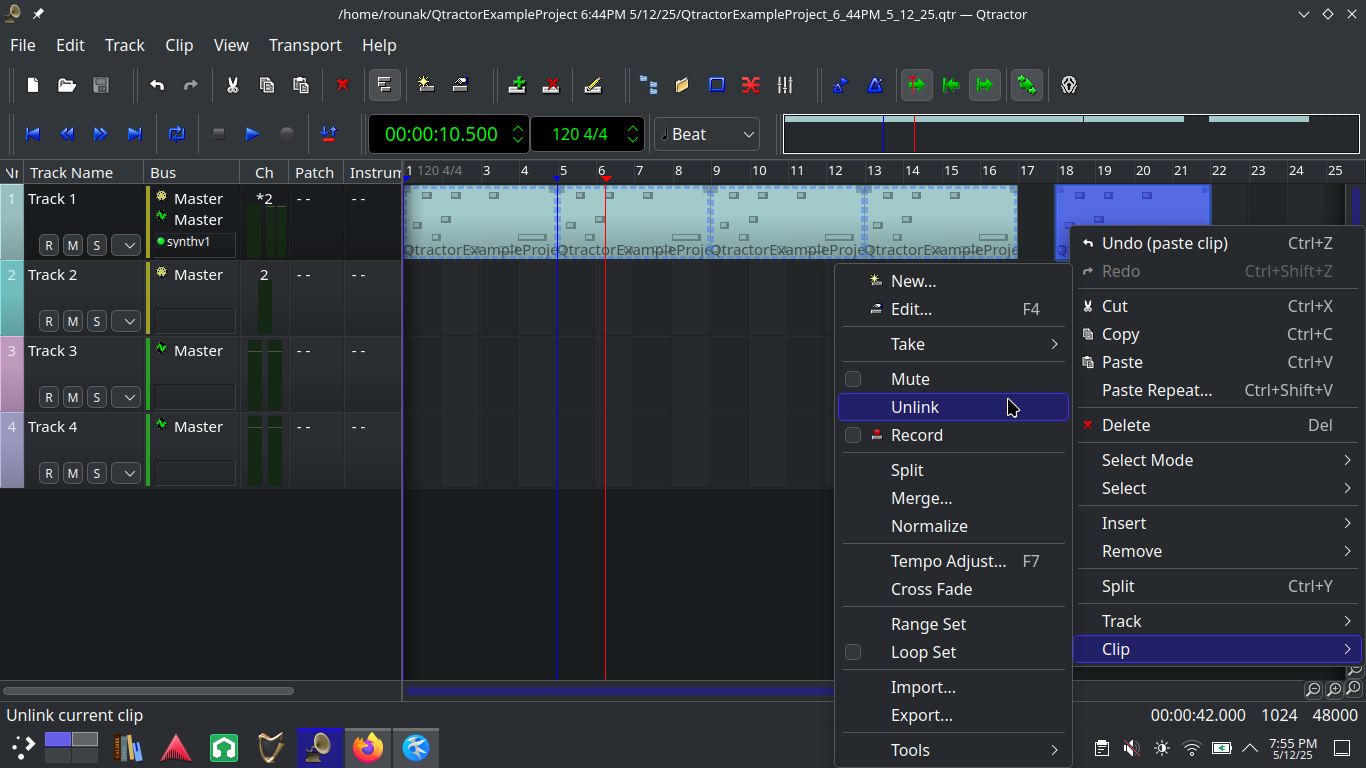This screenshot has width=1366, height=768.
Task: Open the Transport menu in the menu bar
Action: [x=305, y=45]
